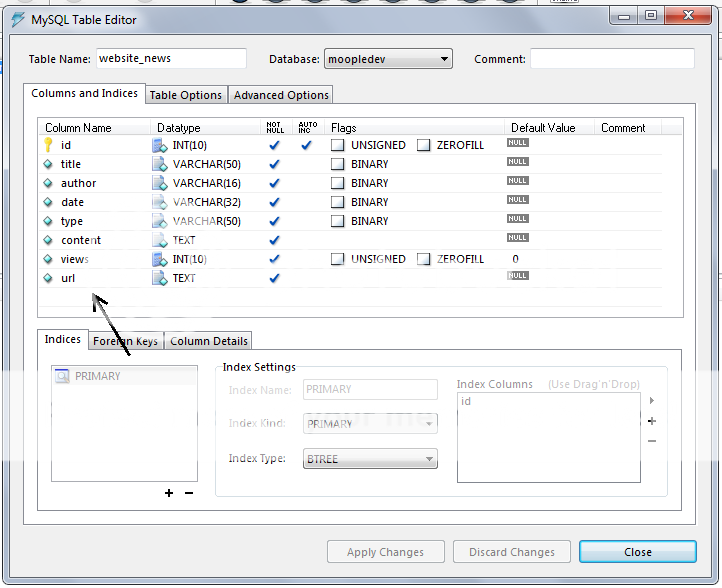The height and width of the screenshot is (588, 722).
Task: Click the PRIMARY index icon in the list
Action: [x=62, y=376]
